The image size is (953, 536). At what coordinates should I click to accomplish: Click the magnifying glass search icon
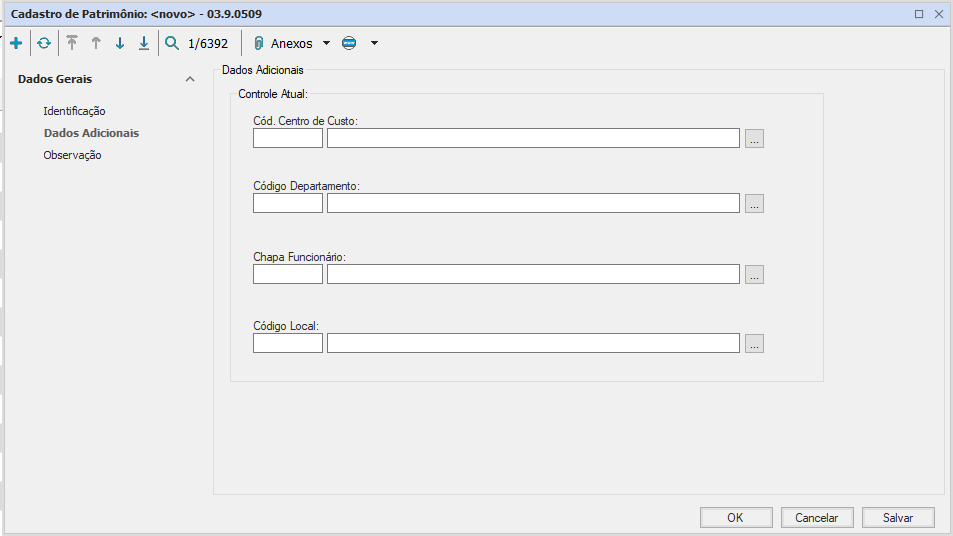coord(172,44)
